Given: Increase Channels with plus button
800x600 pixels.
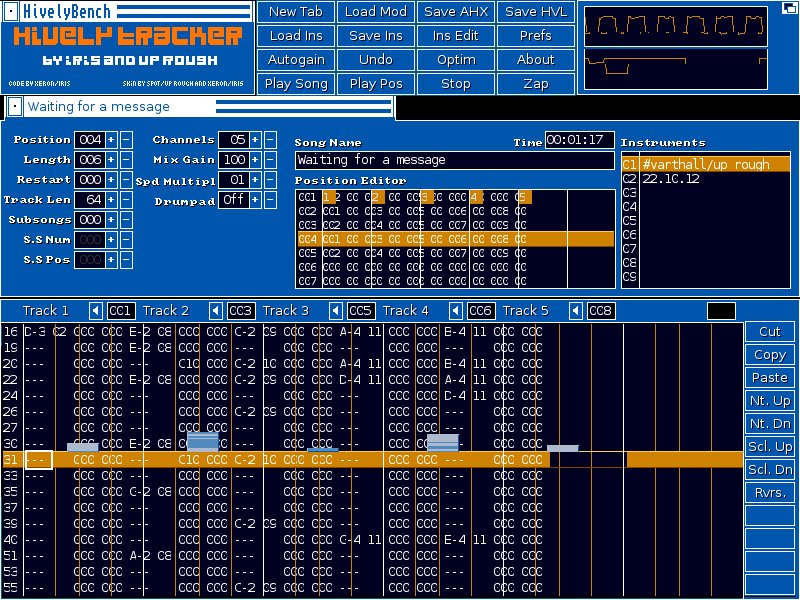Looking at the screenshot, I should click(255, 139).
